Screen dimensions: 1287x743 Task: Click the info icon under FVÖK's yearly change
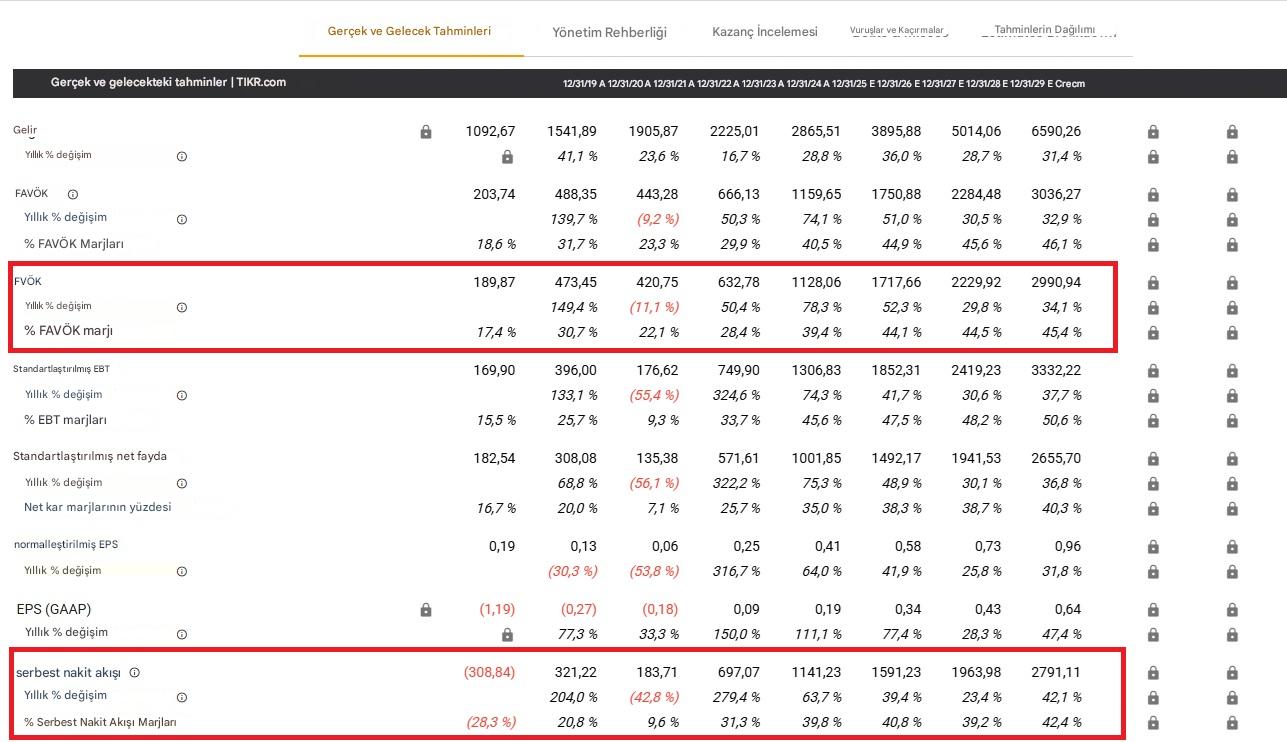pyautogui.click(x=182, y=308)
